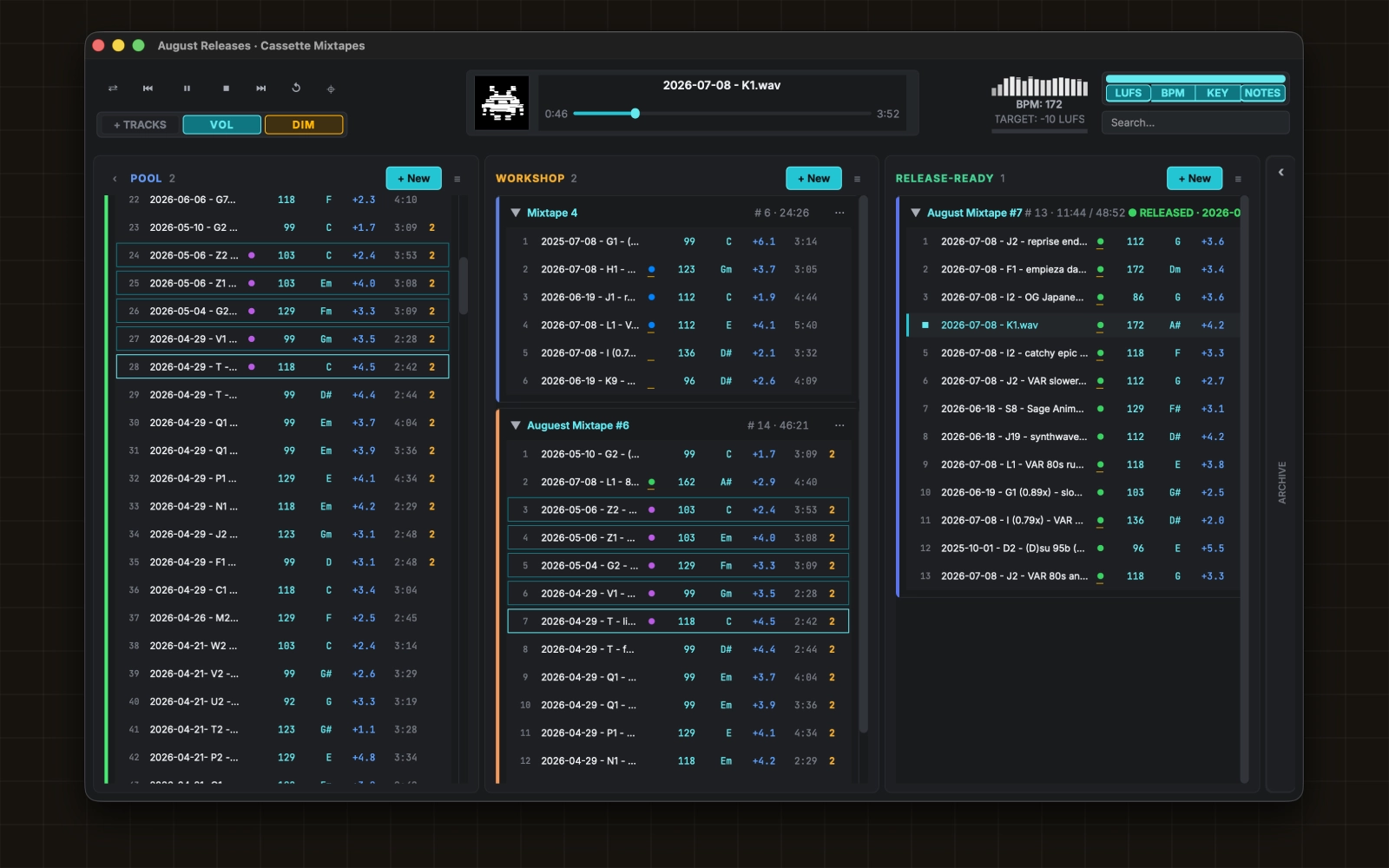Click green dot on J2 reprise end row
This screenshot has height=868, width=1389.
pyautogui.click(x=1101, y=242)
